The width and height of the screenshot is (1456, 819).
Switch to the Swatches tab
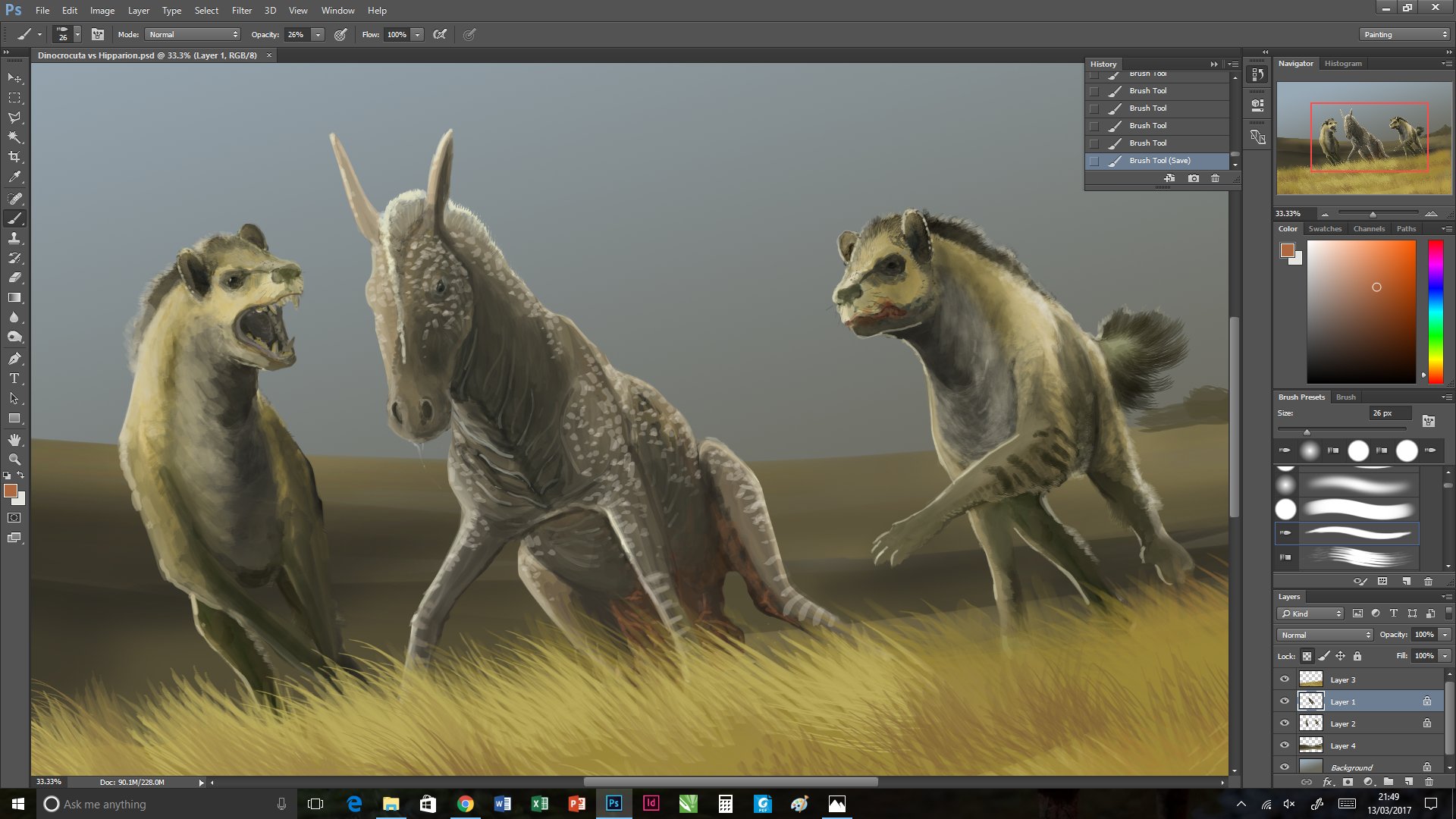click(1325, 229)
